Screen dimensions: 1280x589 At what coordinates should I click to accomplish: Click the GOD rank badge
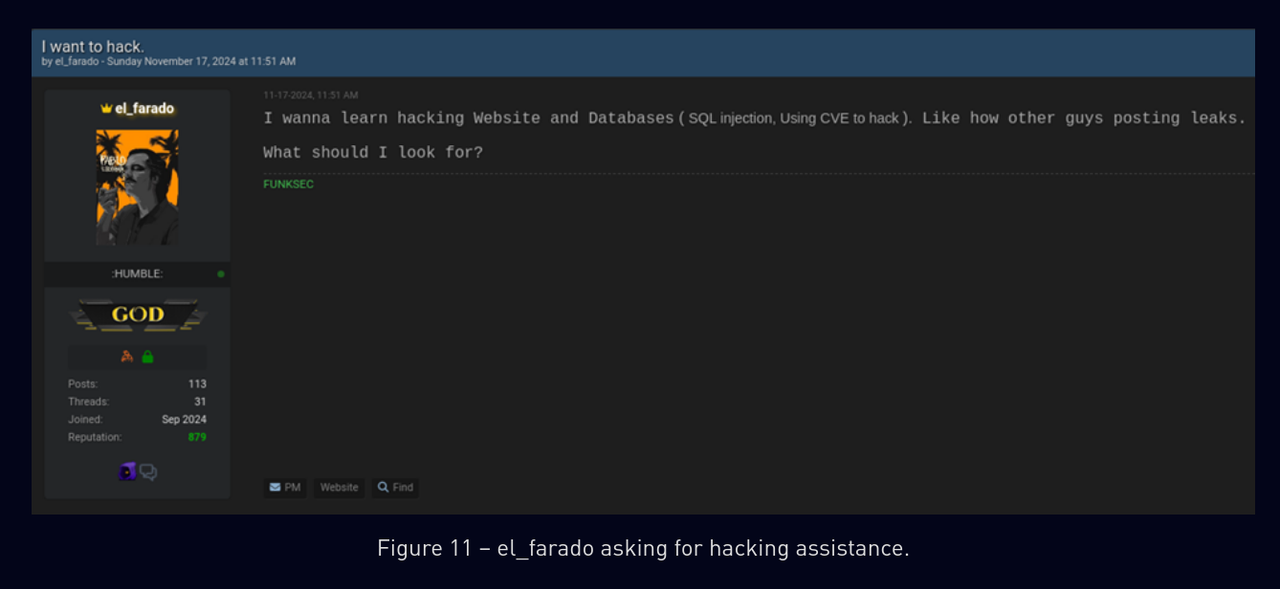tap(138, 315)
